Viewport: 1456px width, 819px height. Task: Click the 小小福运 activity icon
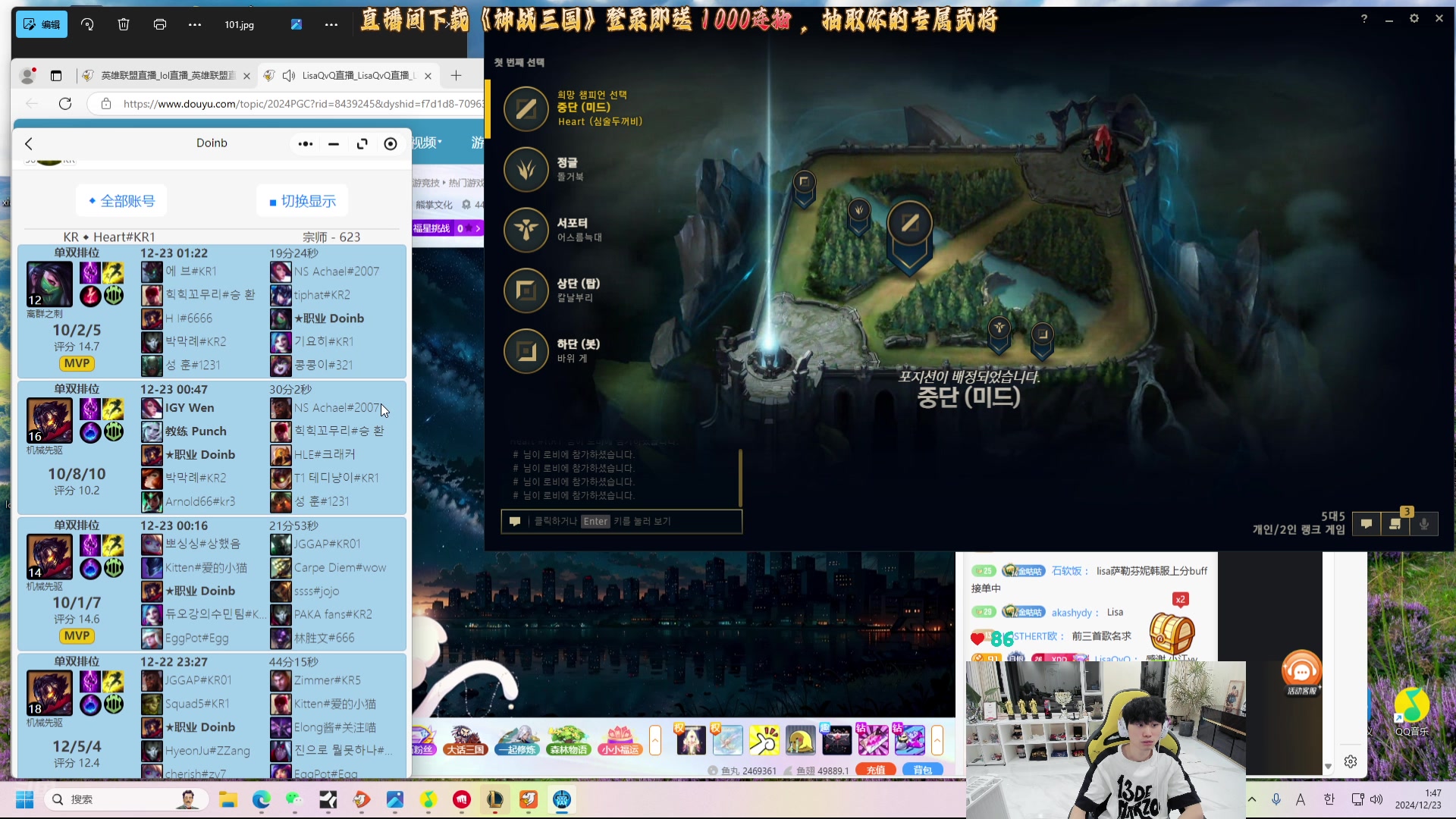tap(620, 739)
